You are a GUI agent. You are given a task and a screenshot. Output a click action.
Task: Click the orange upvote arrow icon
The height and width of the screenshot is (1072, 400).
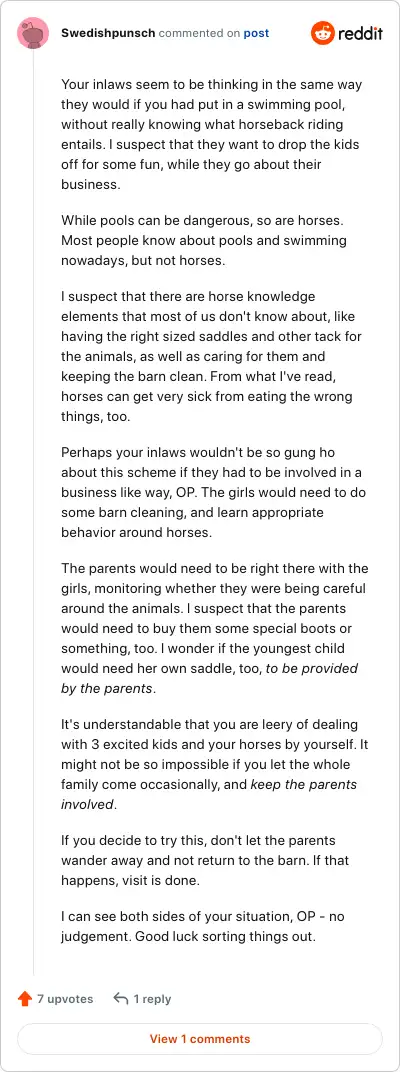coord(25,999)
